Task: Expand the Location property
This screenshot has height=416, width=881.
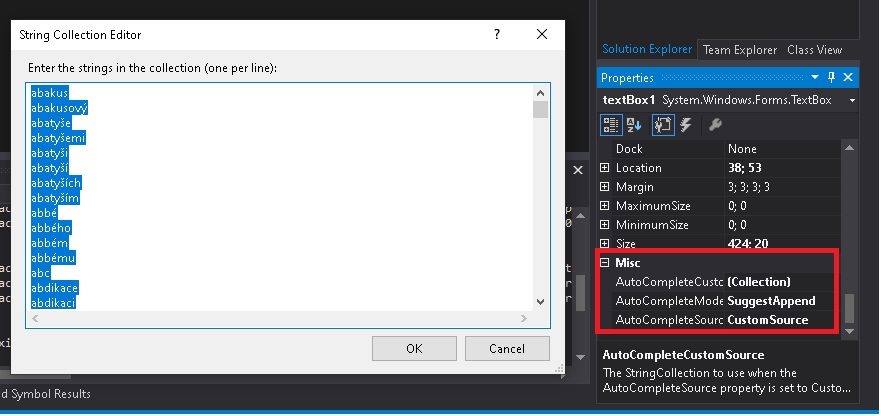Action: click(605, 168)
